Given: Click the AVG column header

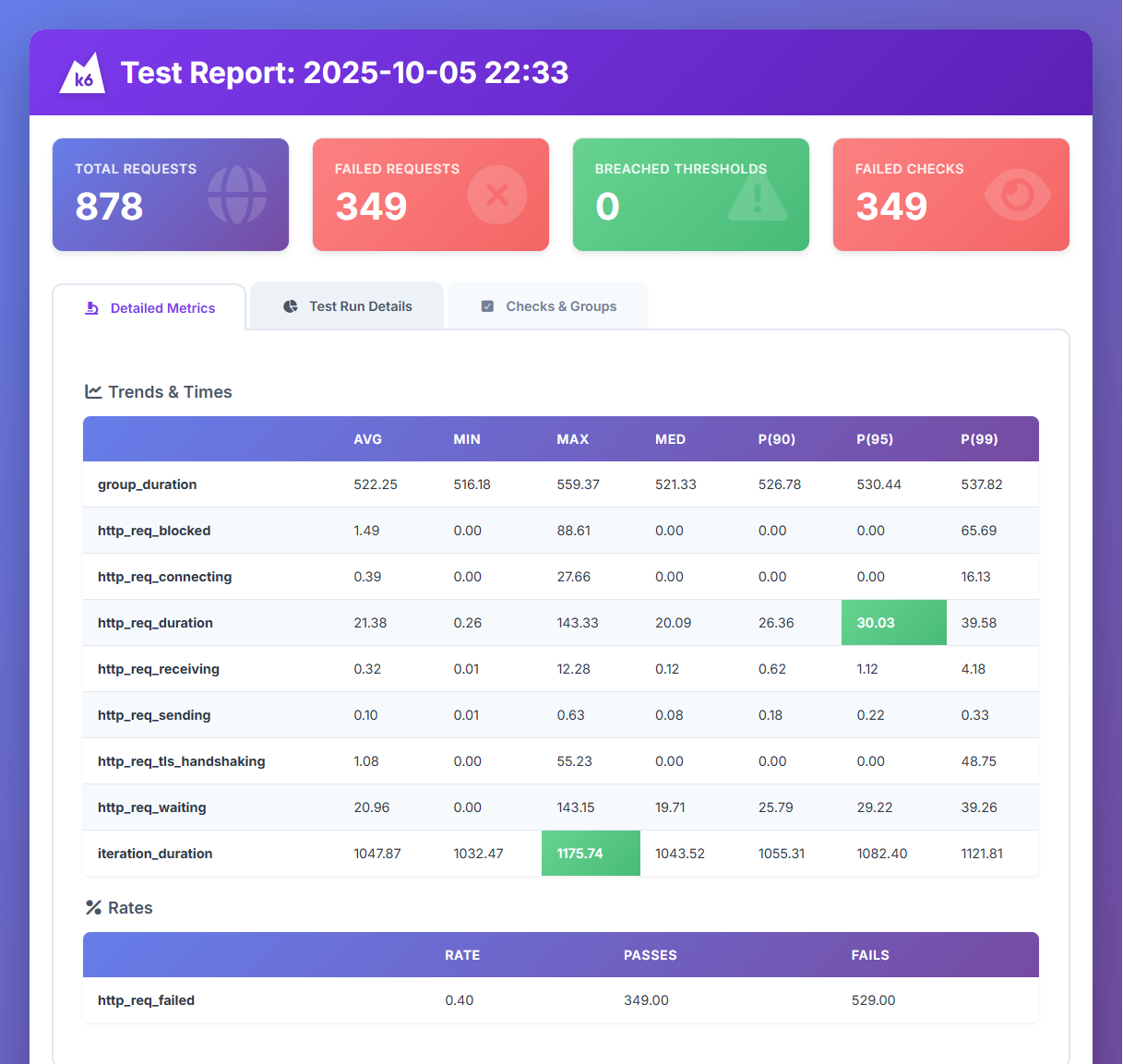Looking at the screenshot, I should pyautogui.click(x=367, y=439).
